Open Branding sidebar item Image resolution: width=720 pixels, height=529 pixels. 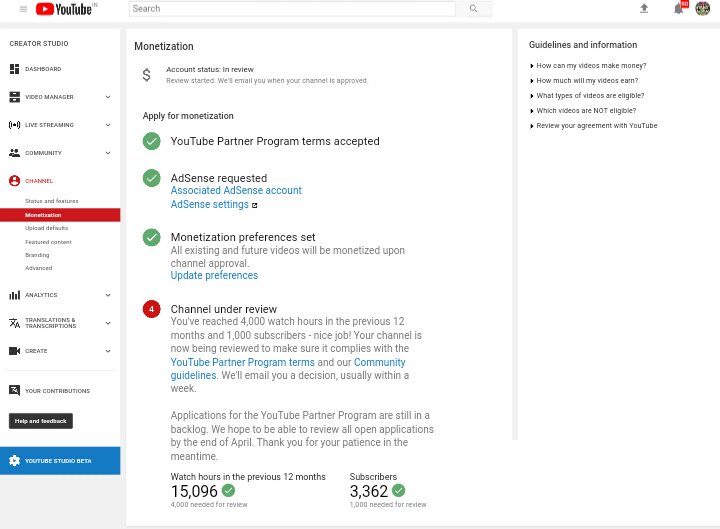click(x=37, y=255)
